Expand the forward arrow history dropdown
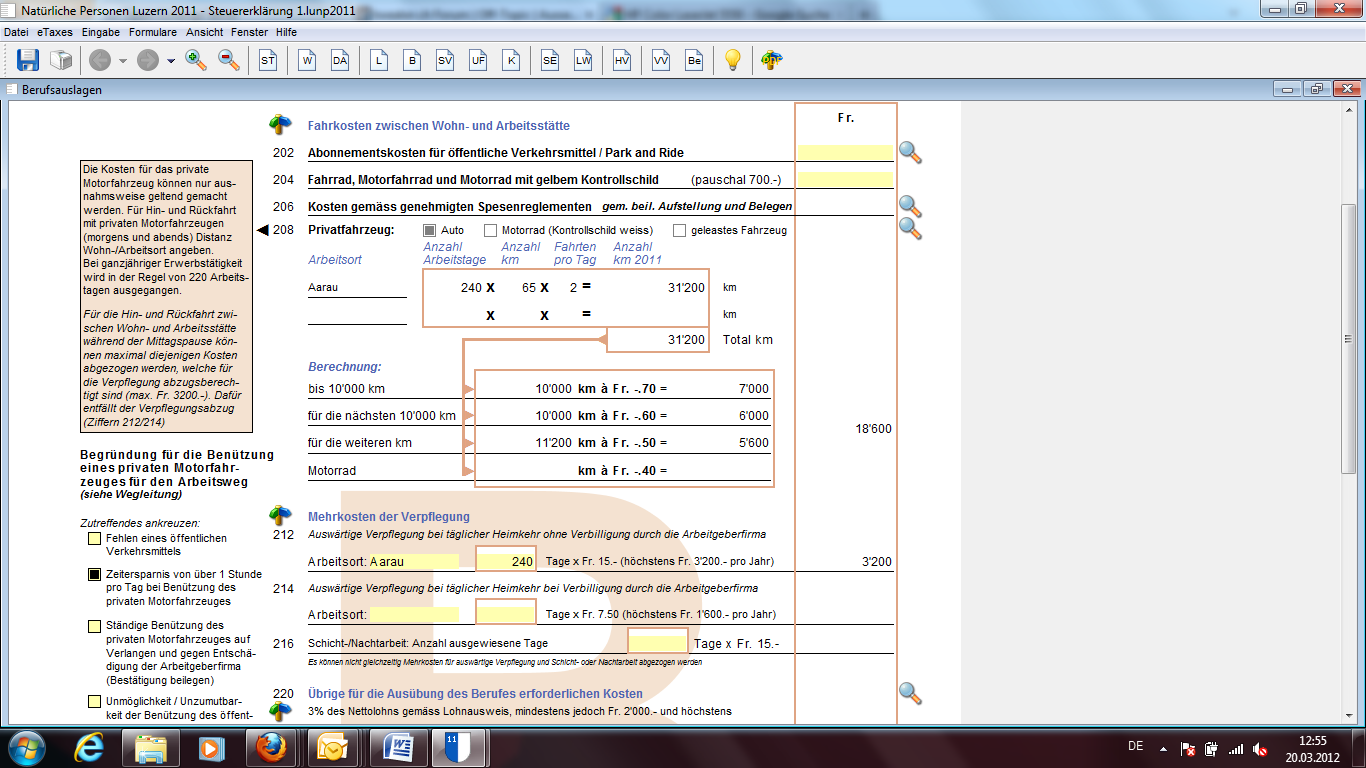The width and height of the screenshot is (1366, 768). coord(171,61)
